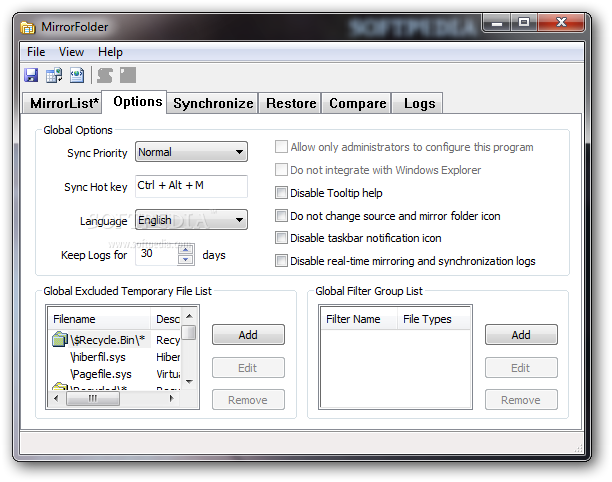
Task: Click the file list vertical scrollbar thumb
Action: (x=189, y=332)
